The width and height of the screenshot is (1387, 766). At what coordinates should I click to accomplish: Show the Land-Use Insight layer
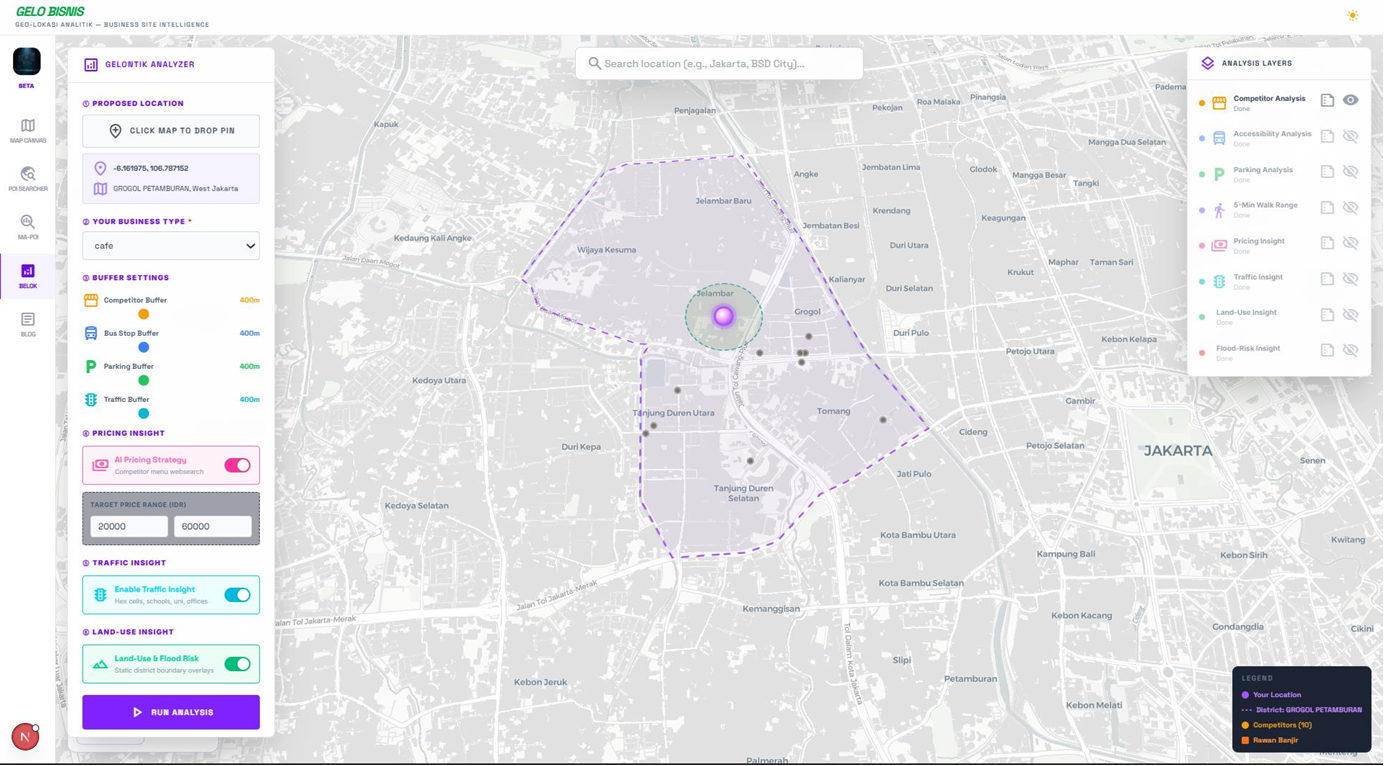pos(1354,316)
